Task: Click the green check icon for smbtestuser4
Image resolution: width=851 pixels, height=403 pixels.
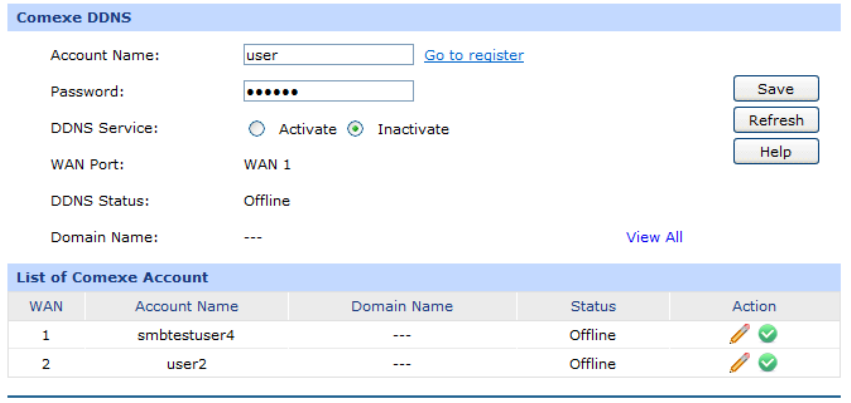Action: [x=768, y=335]
